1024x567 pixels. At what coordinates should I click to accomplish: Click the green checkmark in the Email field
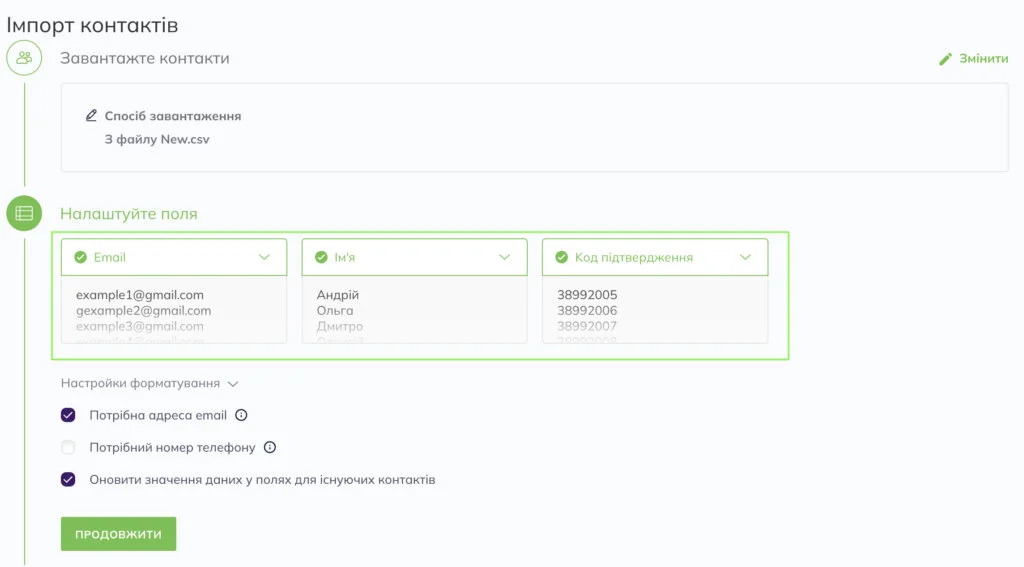[80, 257]
